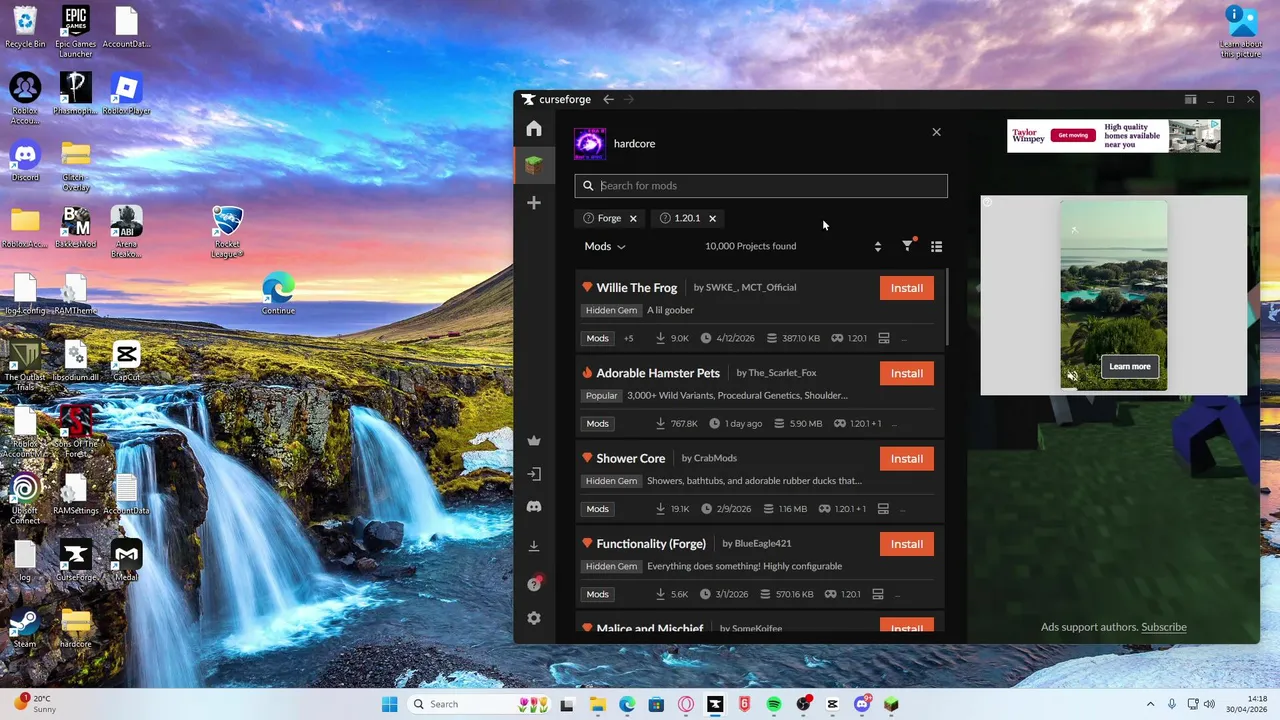Image resolution: width=1280 pixels, height=720 pixels.
Task: Open the CurseForge home page icon
Action: (x=534, y=128)
